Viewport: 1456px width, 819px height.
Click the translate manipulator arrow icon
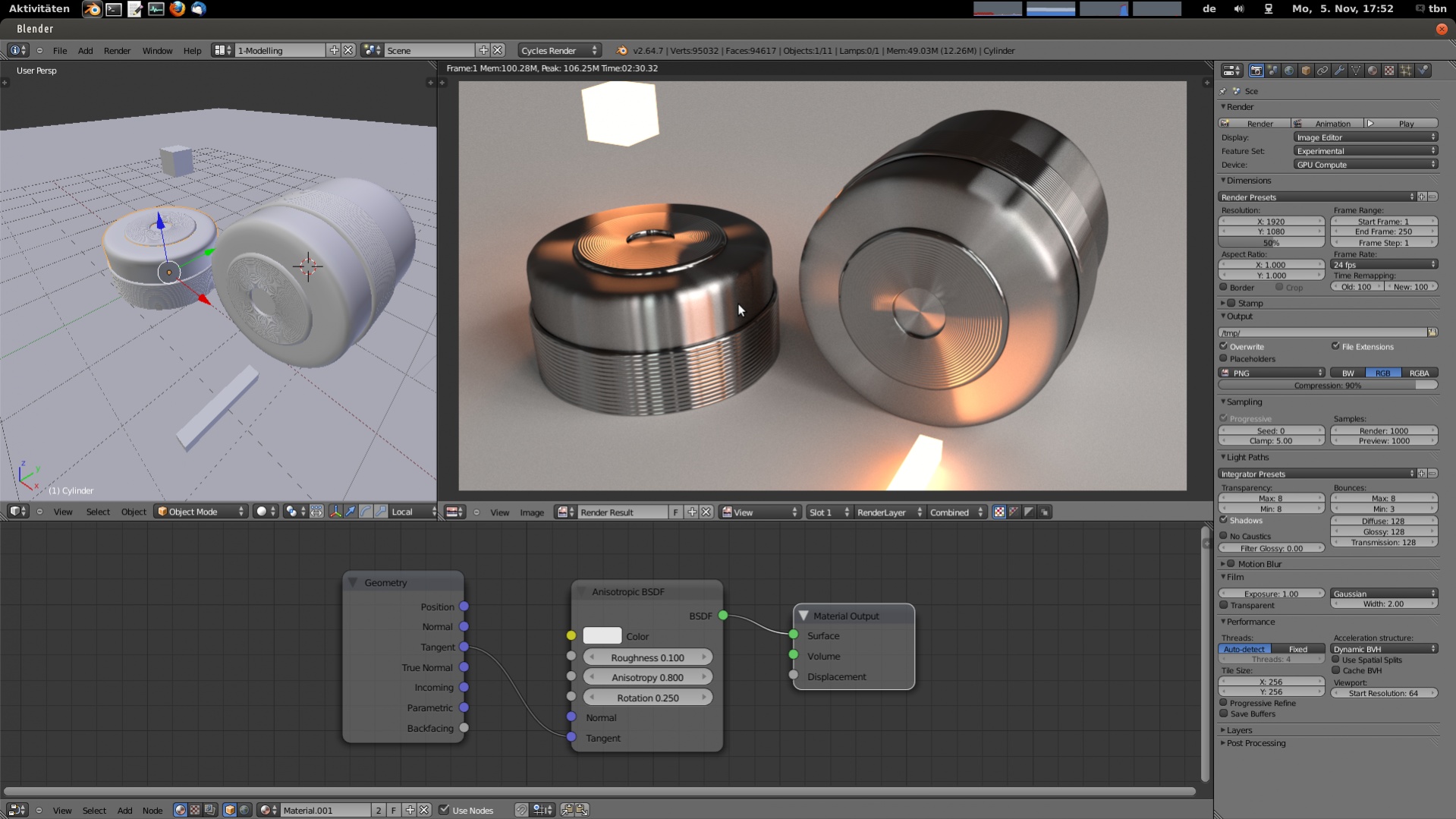(x=351, y=512)
